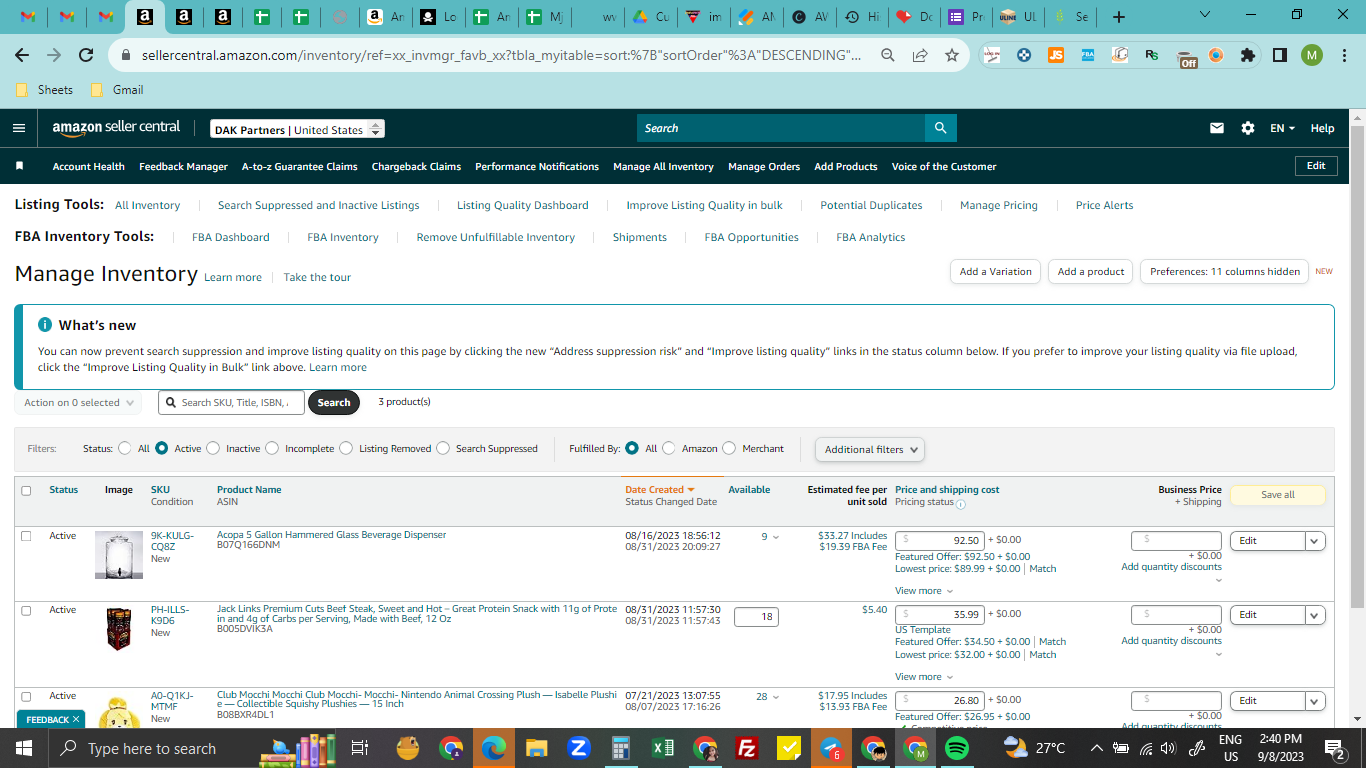Tick the select-all checkbox in table header
This screenshot has height=768, width=1366.
tap(26, 490)
